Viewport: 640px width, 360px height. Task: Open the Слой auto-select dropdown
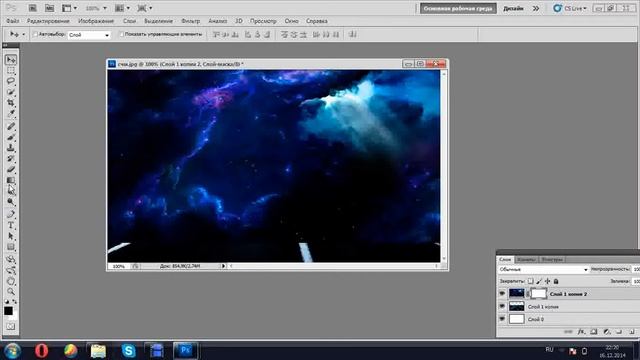[x=89, y=35]
